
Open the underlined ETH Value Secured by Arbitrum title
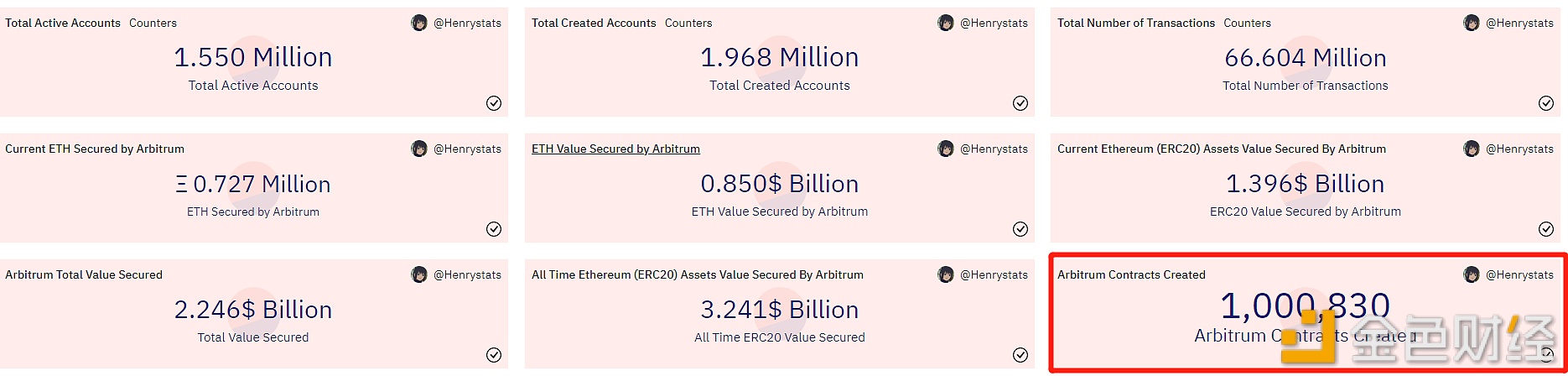[x=615, y=149]
